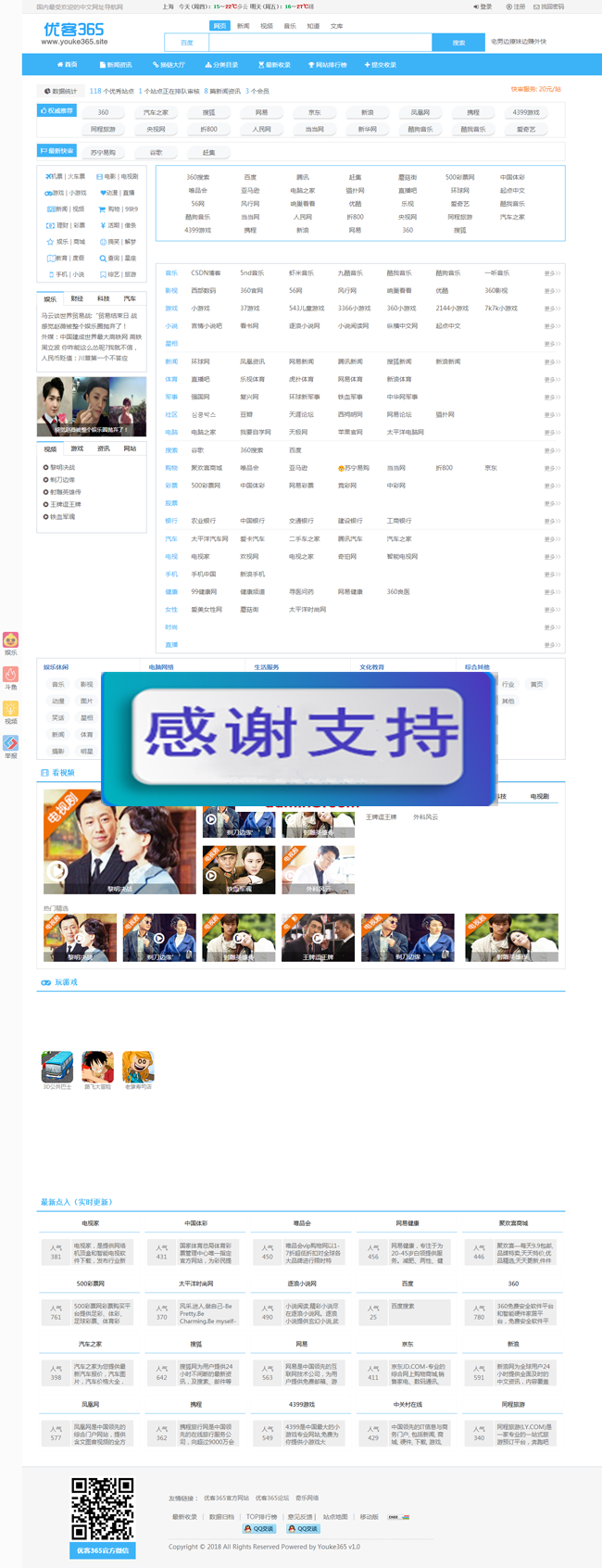The image size is (602, 1568).
Task: Expand 更多 in the 银行 row
Action: (x=552, y=521)
